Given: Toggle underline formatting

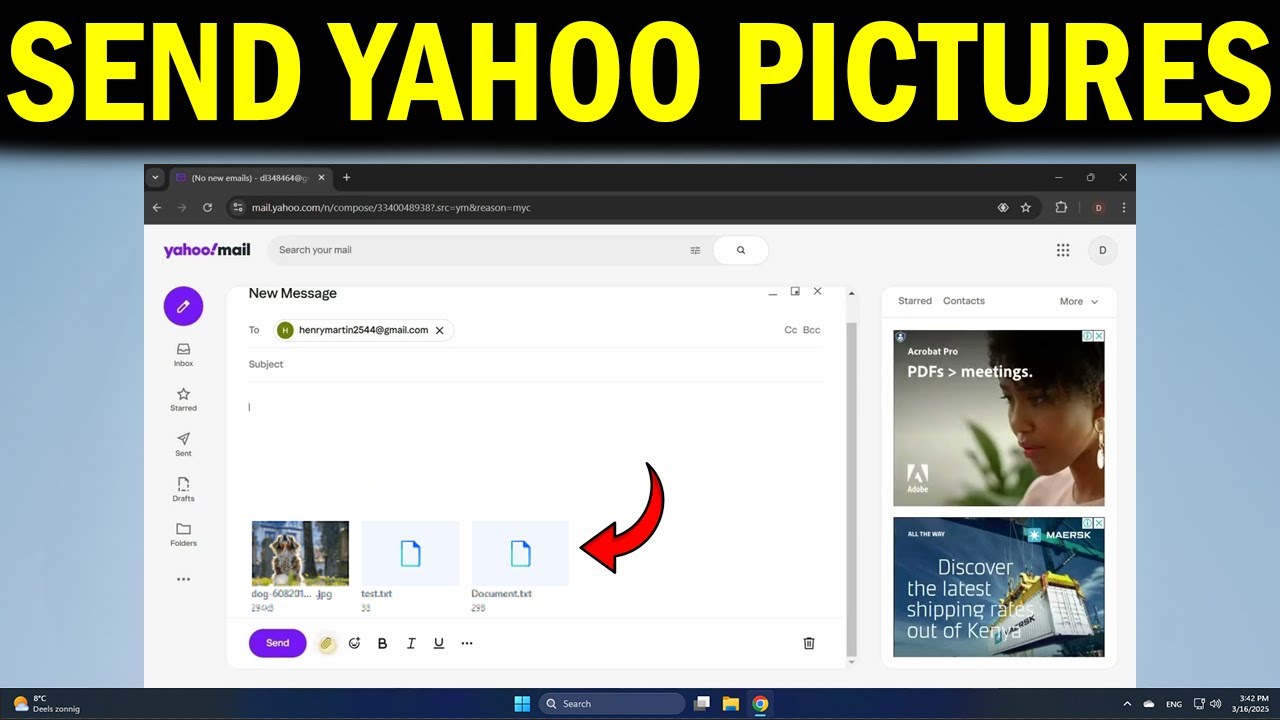Looking at the screenshot, I should click(438, 643).
